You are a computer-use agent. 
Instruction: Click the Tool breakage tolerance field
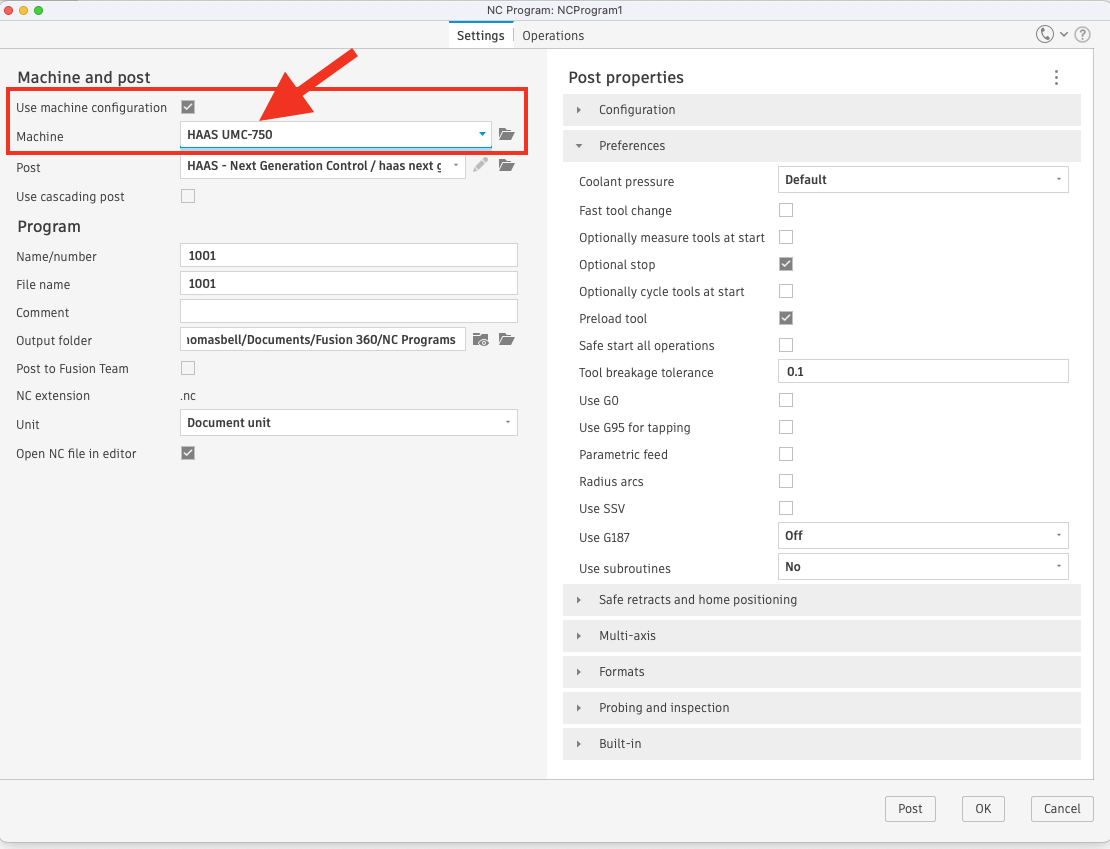922,372
